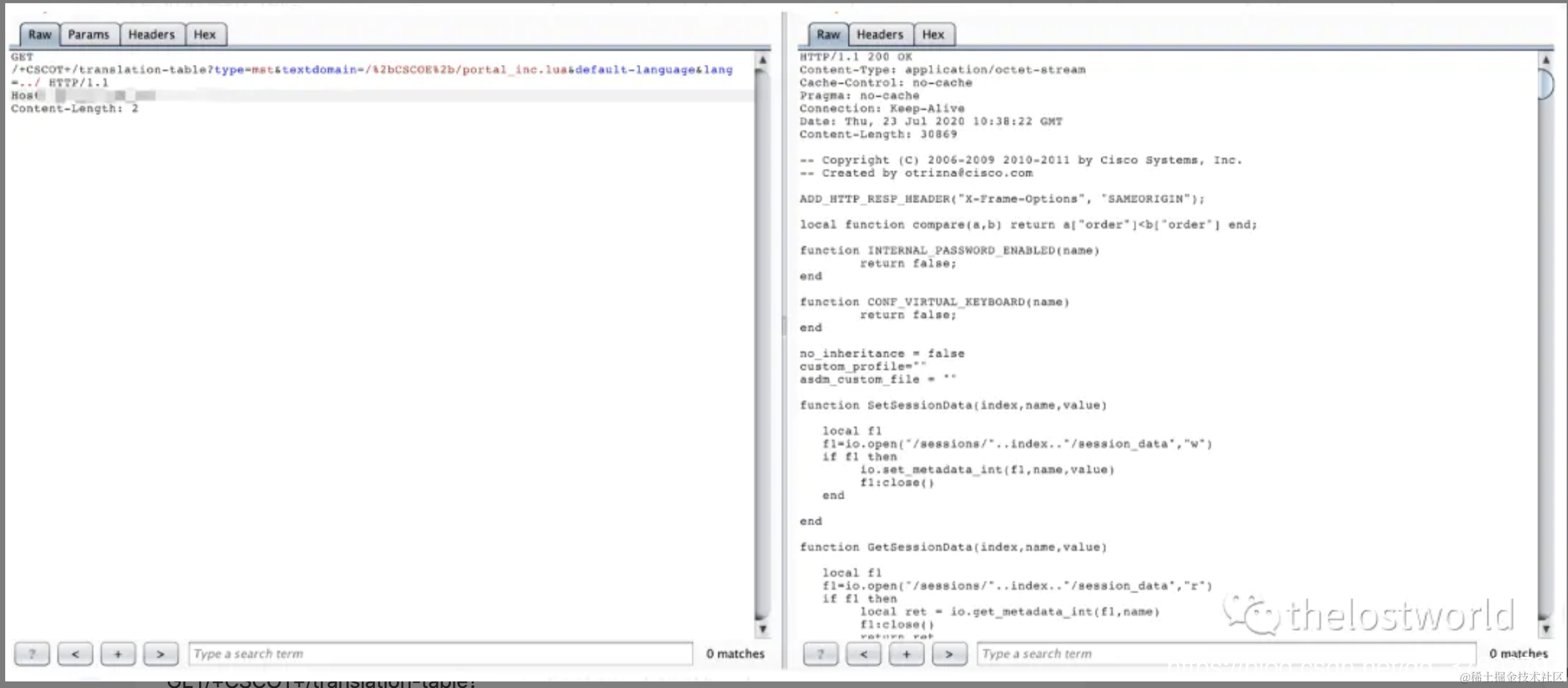Click request '0 matches' label

pos(735,654)
